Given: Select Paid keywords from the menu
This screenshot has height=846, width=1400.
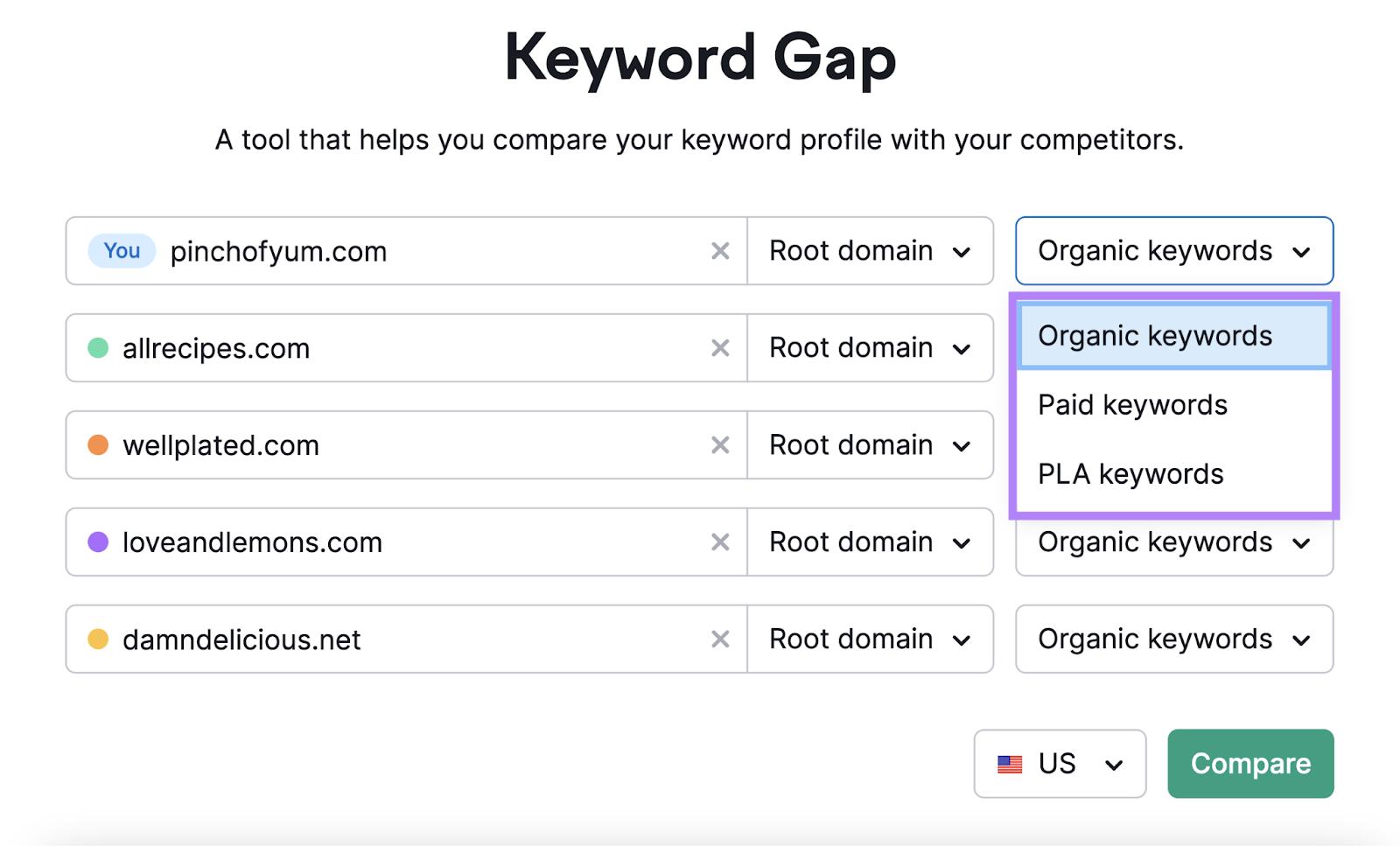Looking at the screenshot, I should pos(1132,404).
